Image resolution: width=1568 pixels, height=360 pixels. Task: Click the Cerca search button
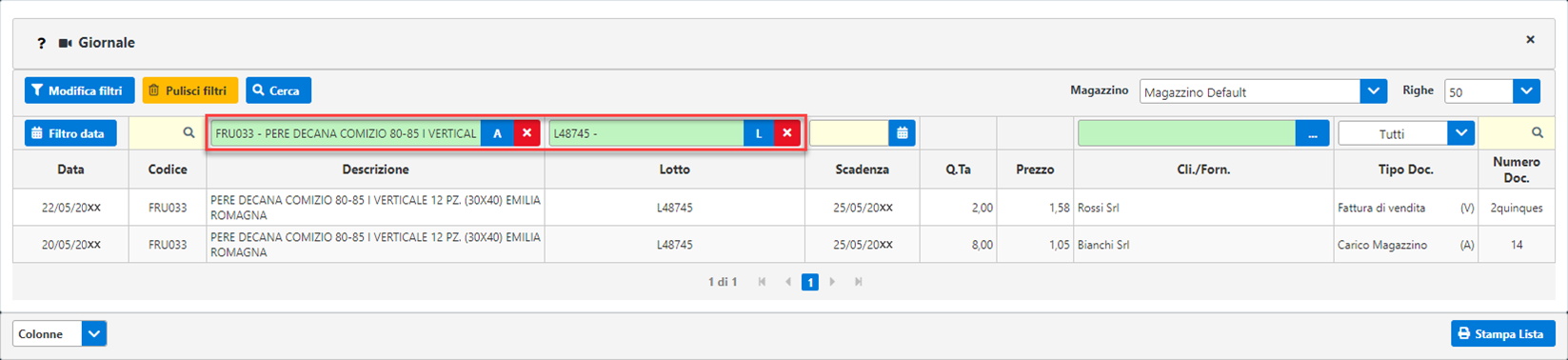(x=278, y=90)
